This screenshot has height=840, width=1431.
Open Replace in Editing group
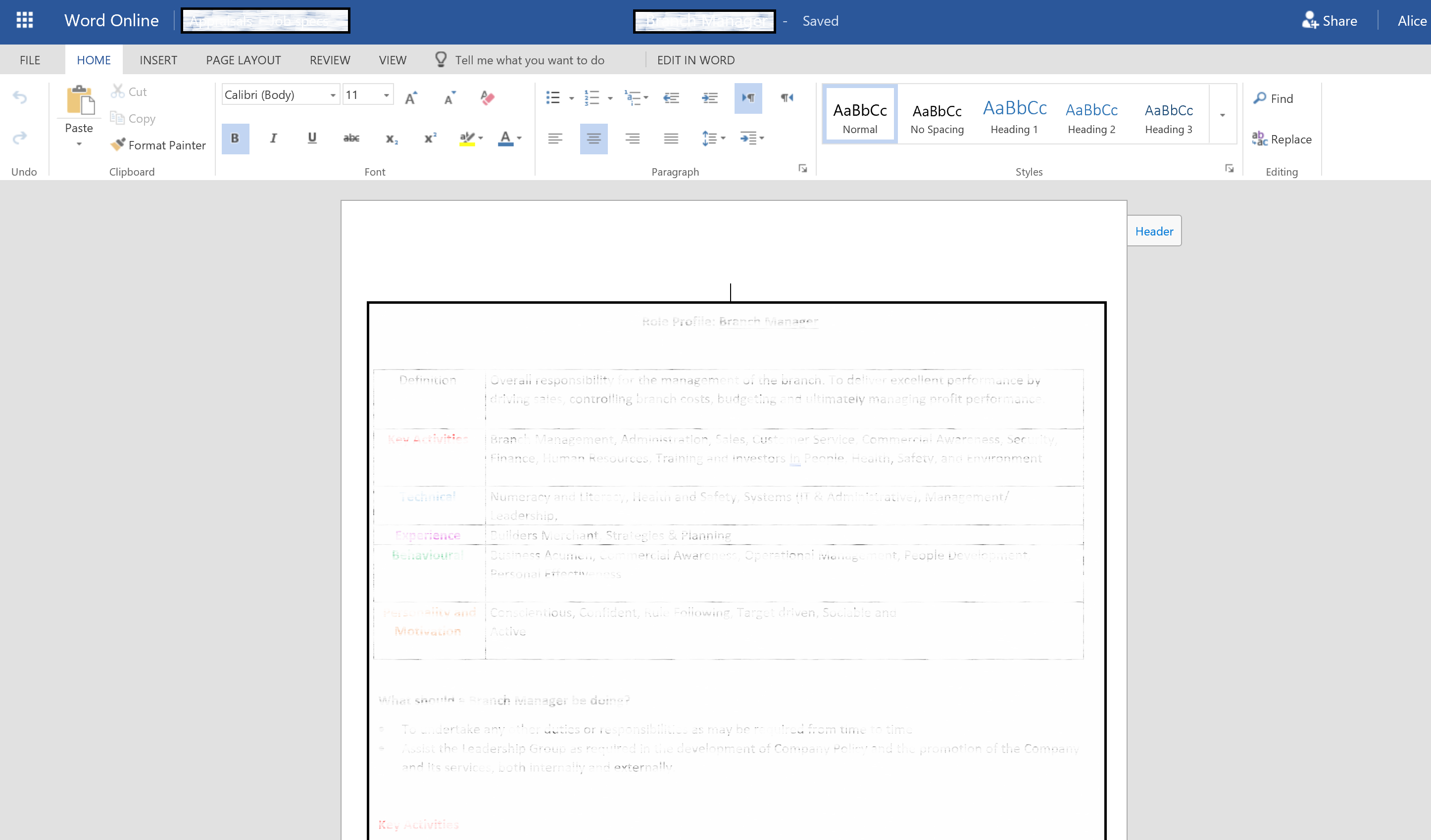[x=1282, y=139]
